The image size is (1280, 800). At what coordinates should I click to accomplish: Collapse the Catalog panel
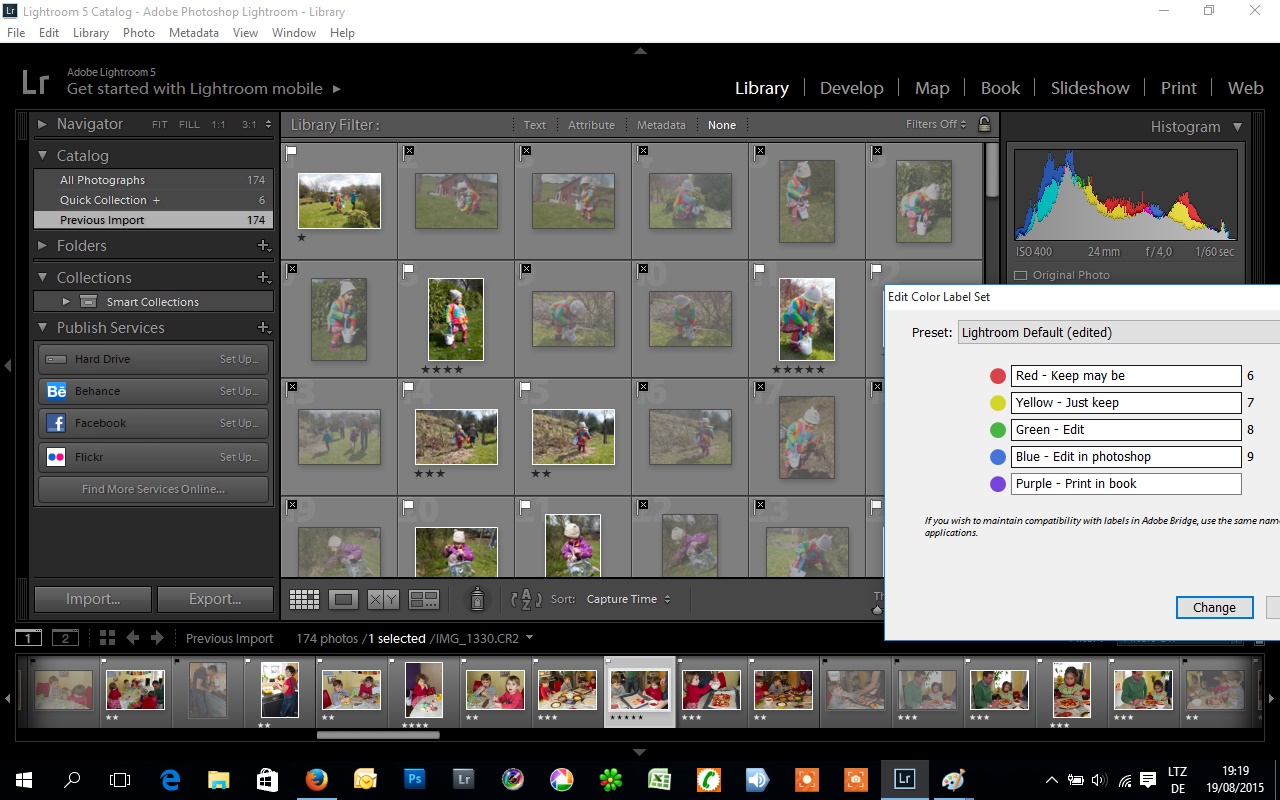pos(43,156)
